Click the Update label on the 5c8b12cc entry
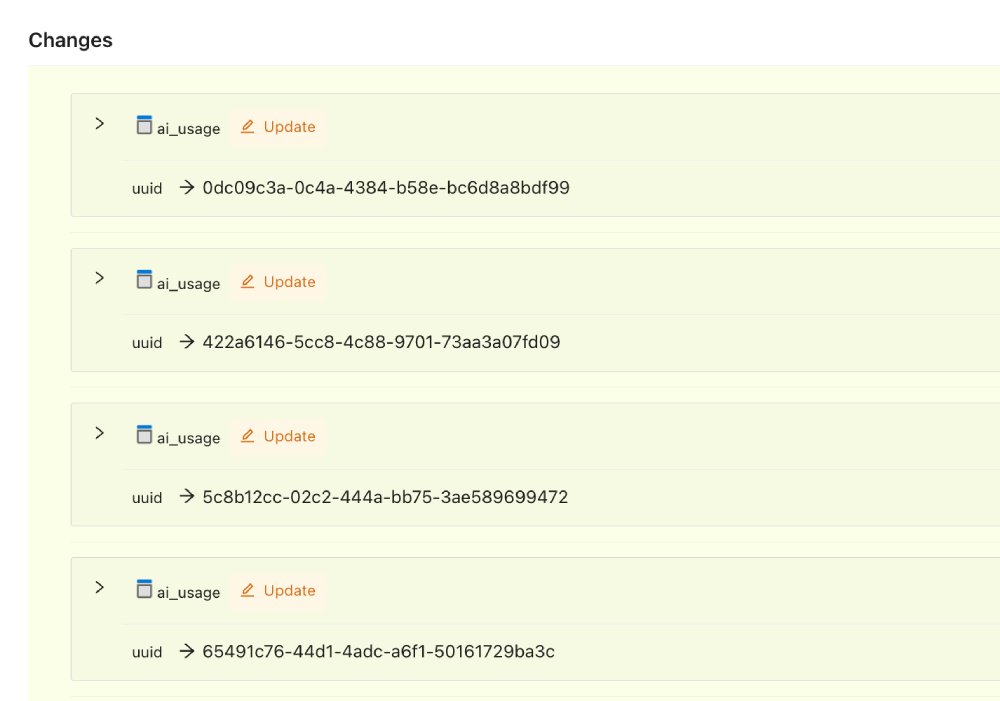Viewport: 1000px width, 701px height. coord(289,436)
